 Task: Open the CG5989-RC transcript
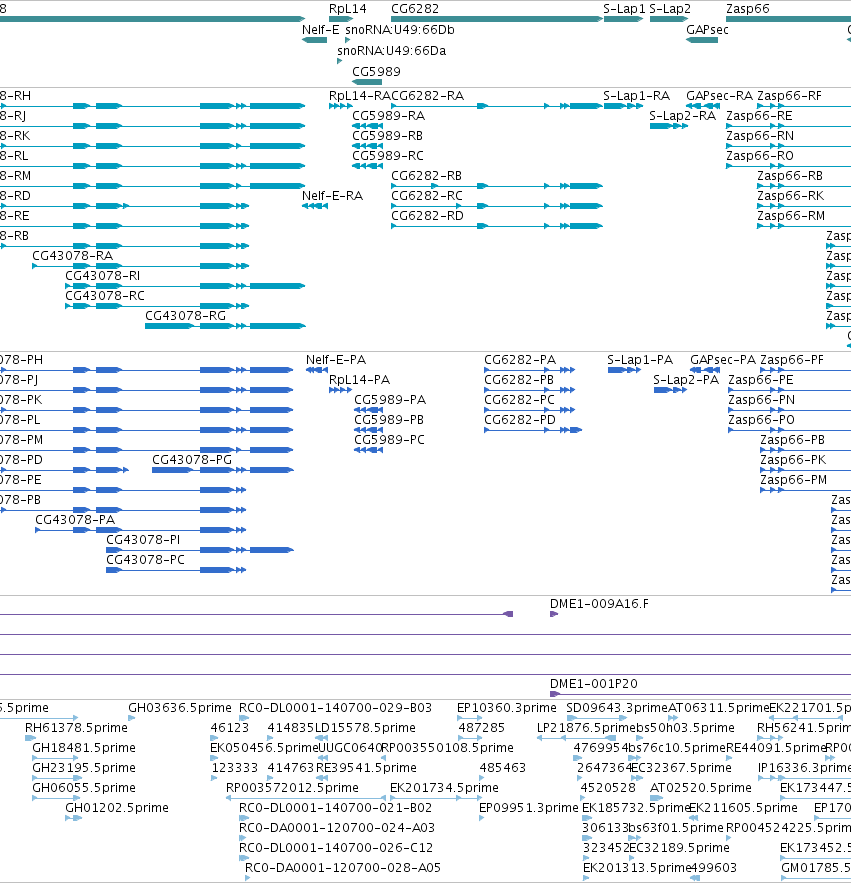coord(367,166)
